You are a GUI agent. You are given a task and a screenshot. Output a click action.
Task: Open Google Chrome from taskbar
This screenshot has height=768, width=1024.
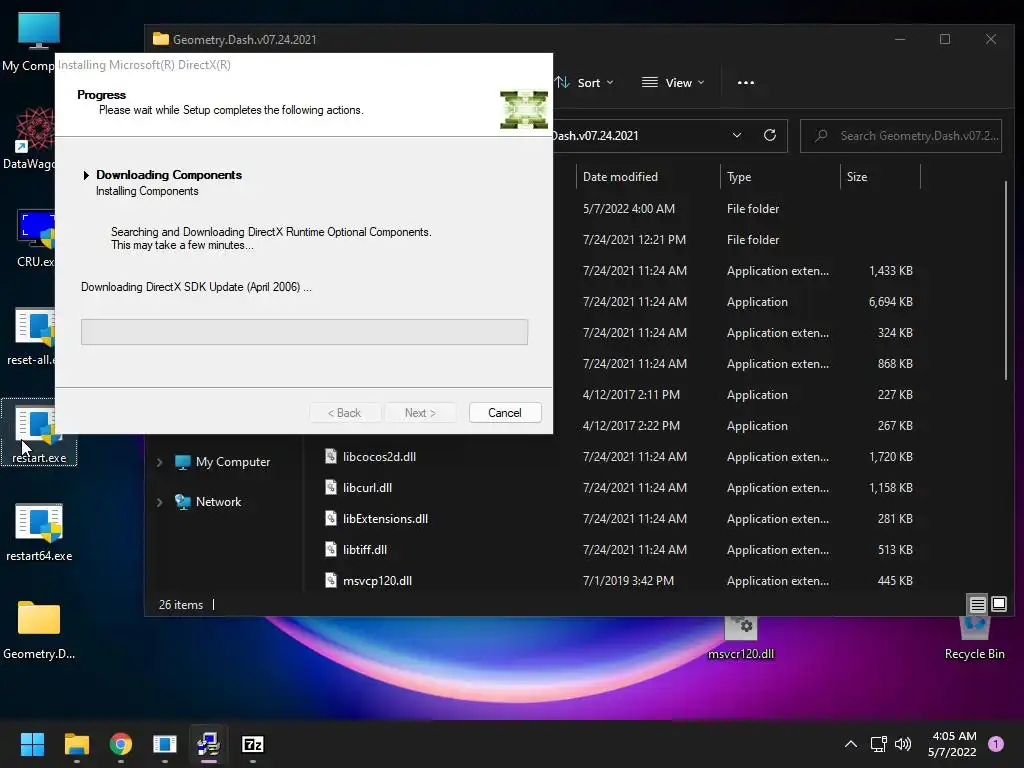(121, 744)
